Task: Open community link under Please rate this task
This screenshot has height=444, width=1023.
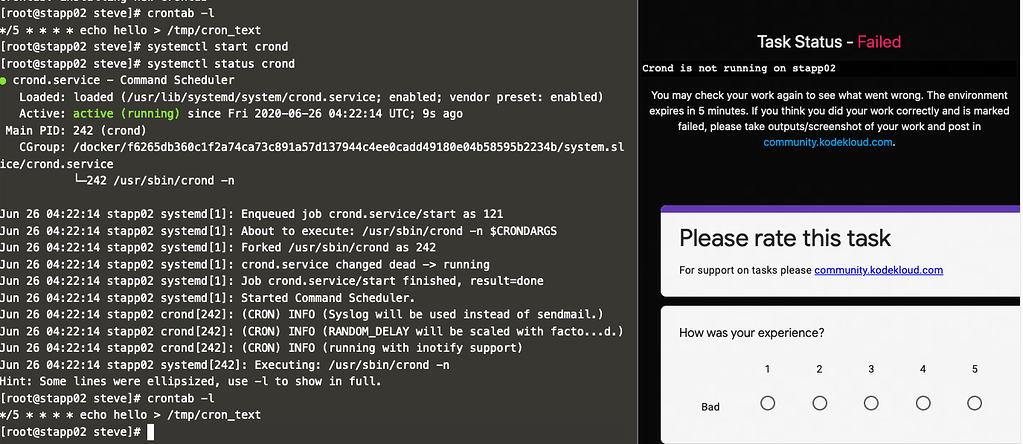Action: click(x=878, y=270)
